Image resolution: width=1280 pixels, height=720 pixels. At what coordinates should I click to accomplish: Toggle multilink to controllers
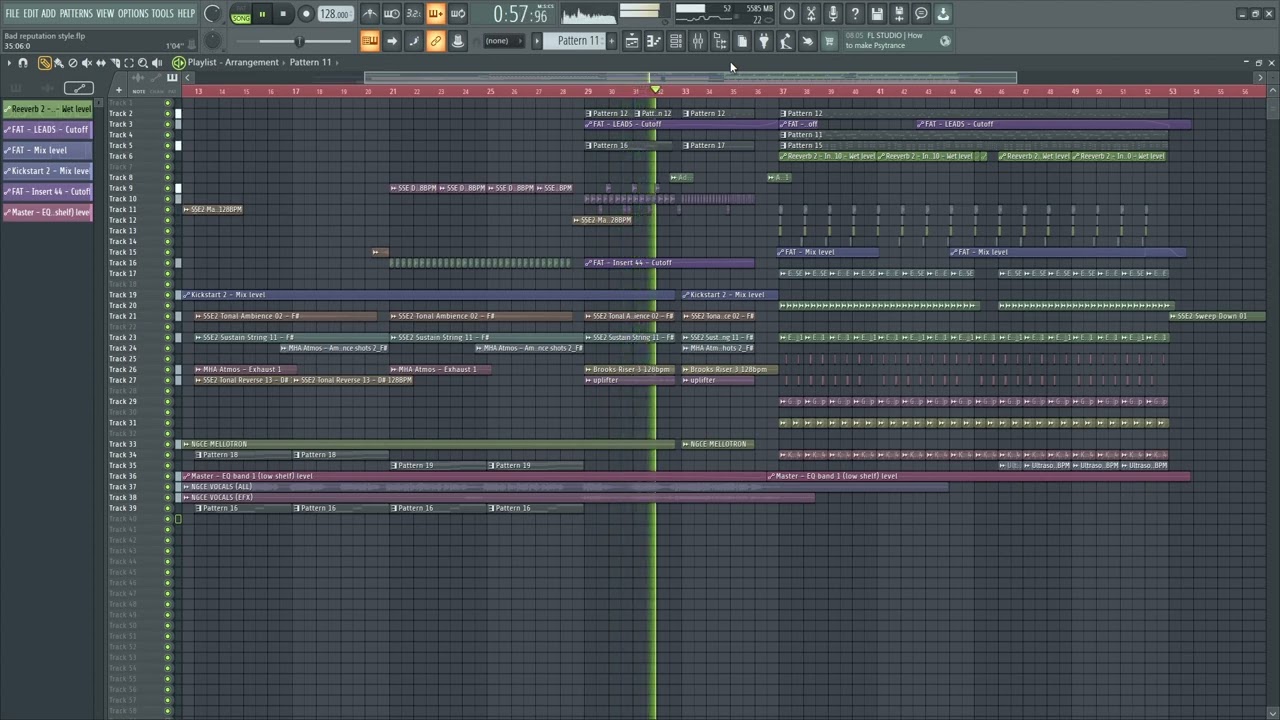click(458, 41)
